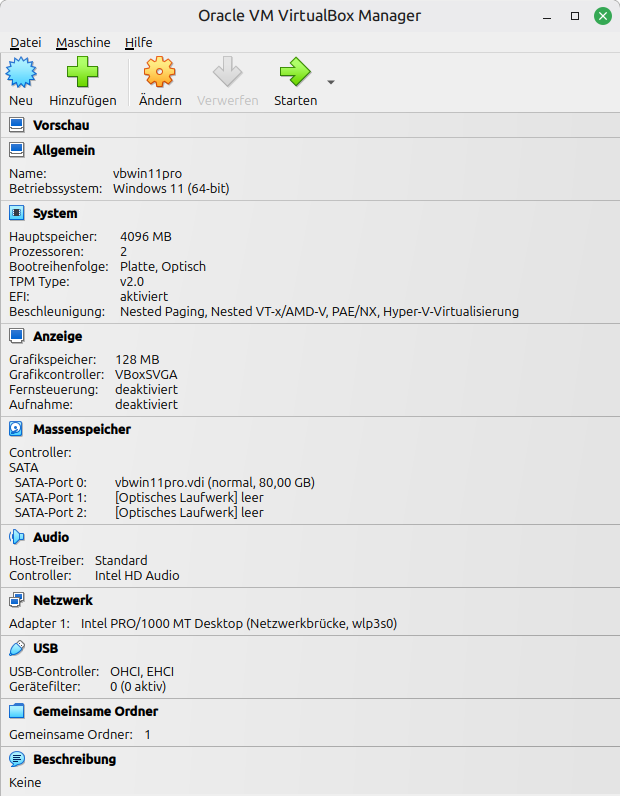The image size is (620, 796).
Task: Click the Massenspeicher disk icon
Action: pos(16,429)
